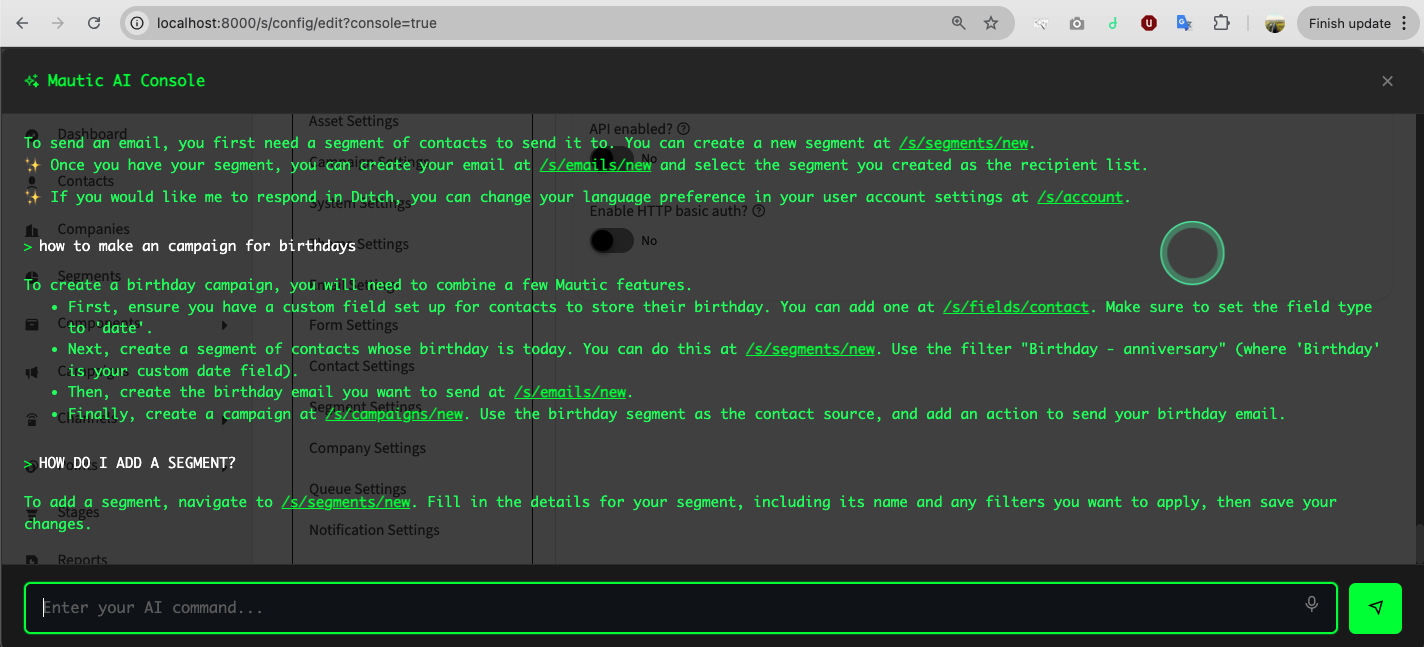Open the /s/fields/contact link
The image size is (1424, 647).
click(1015, 307)
